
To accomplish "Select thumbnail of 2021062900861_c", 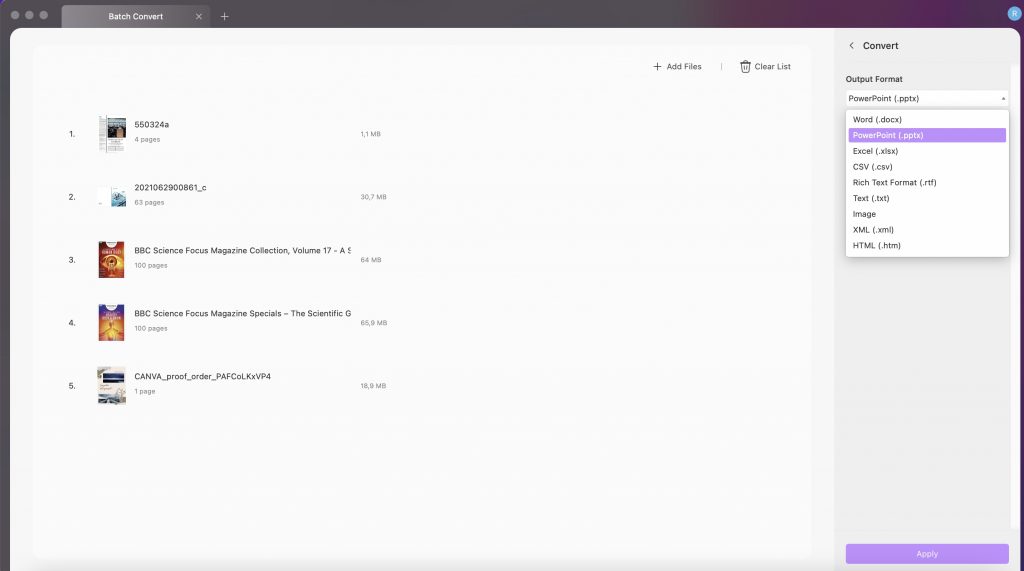I will pos(112,197).
